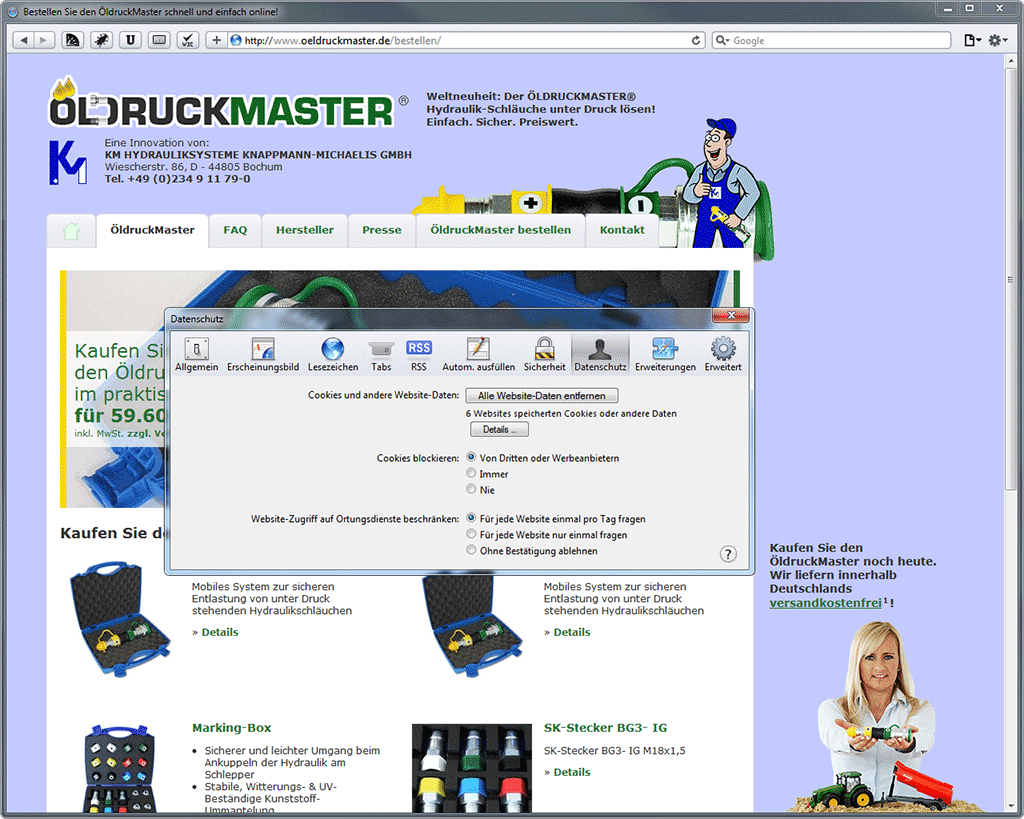Select the Datenschutz preferences pane
This screenshot has width=1024, height=819.
point(600,354)
